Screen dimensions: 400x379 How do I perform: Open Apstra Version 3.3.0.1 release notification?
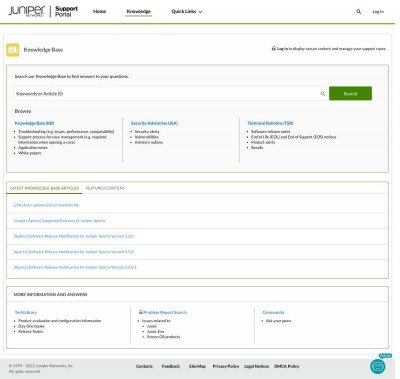click(x=75, y=267)
